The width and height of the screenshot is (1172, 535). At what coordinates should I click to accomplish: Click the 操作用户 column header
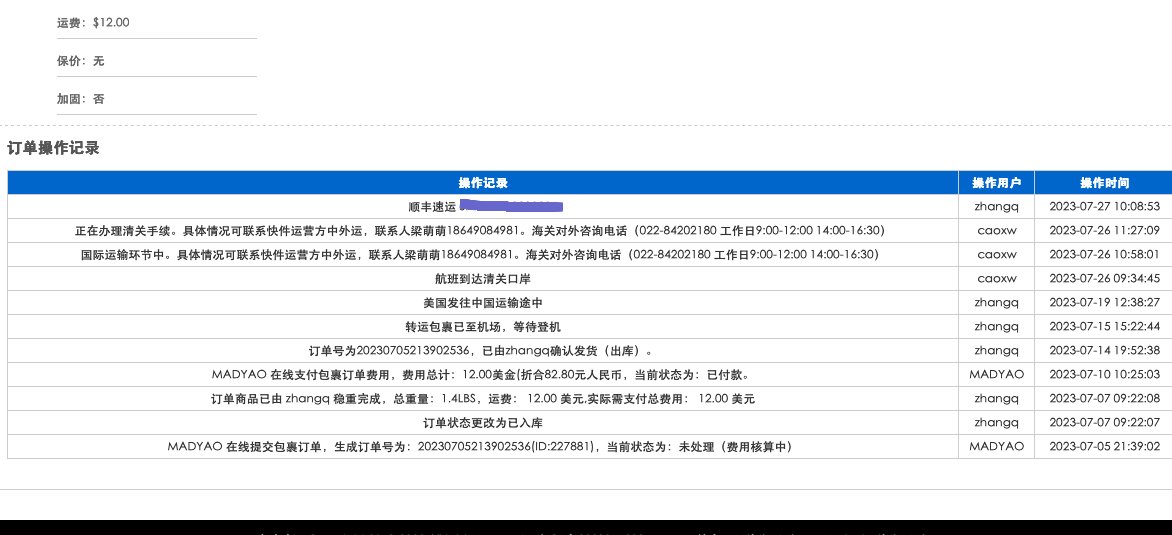(996, 183)
